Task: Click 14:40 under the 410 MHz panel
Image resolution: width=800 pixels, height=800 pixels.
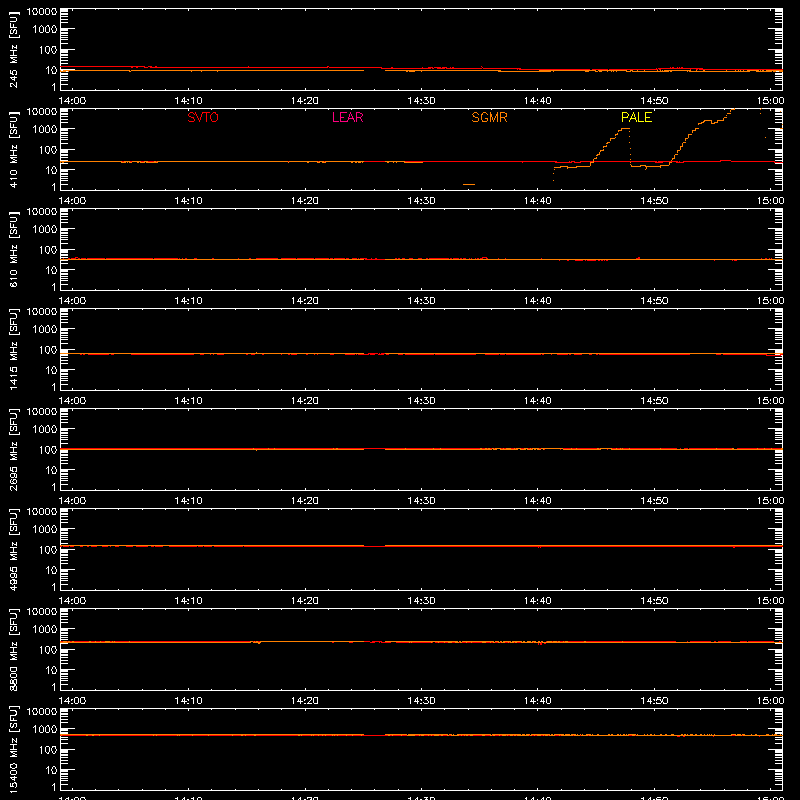Action: (x=538, y=201)
